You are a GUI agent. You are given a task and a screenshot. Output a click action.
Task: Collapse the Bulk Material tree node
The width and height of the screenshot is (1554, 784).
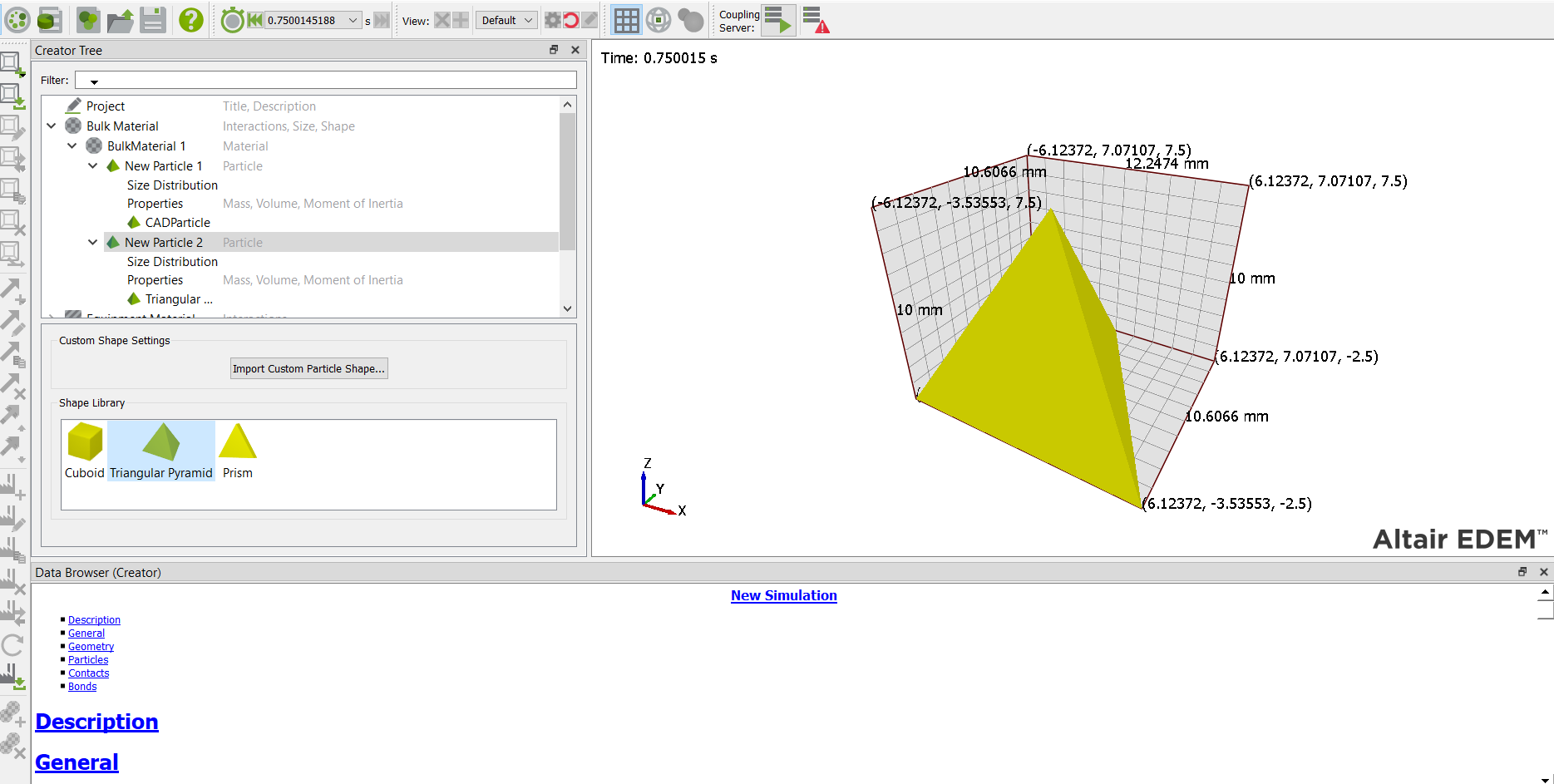[x=52, y=126]
